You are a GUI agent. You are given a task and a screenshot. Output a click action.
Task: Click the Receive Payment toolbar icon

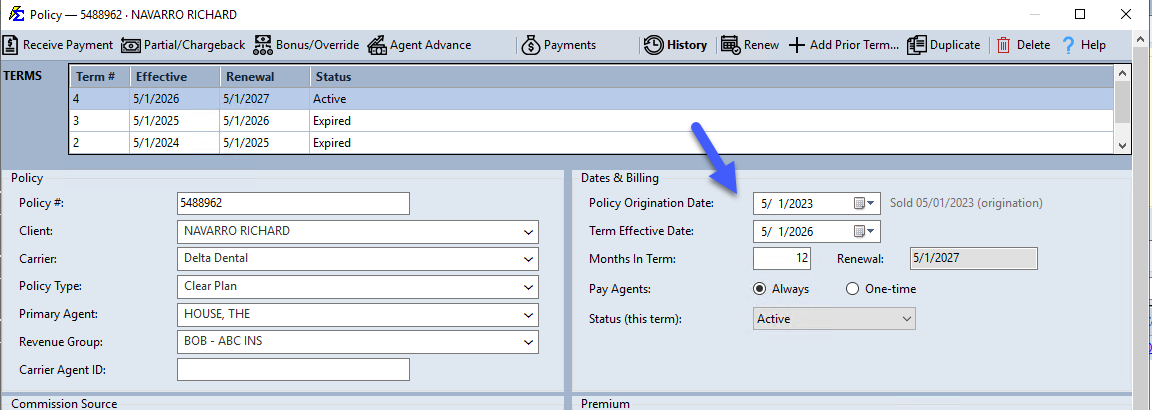pyautogui.click(x=11, y=45)
